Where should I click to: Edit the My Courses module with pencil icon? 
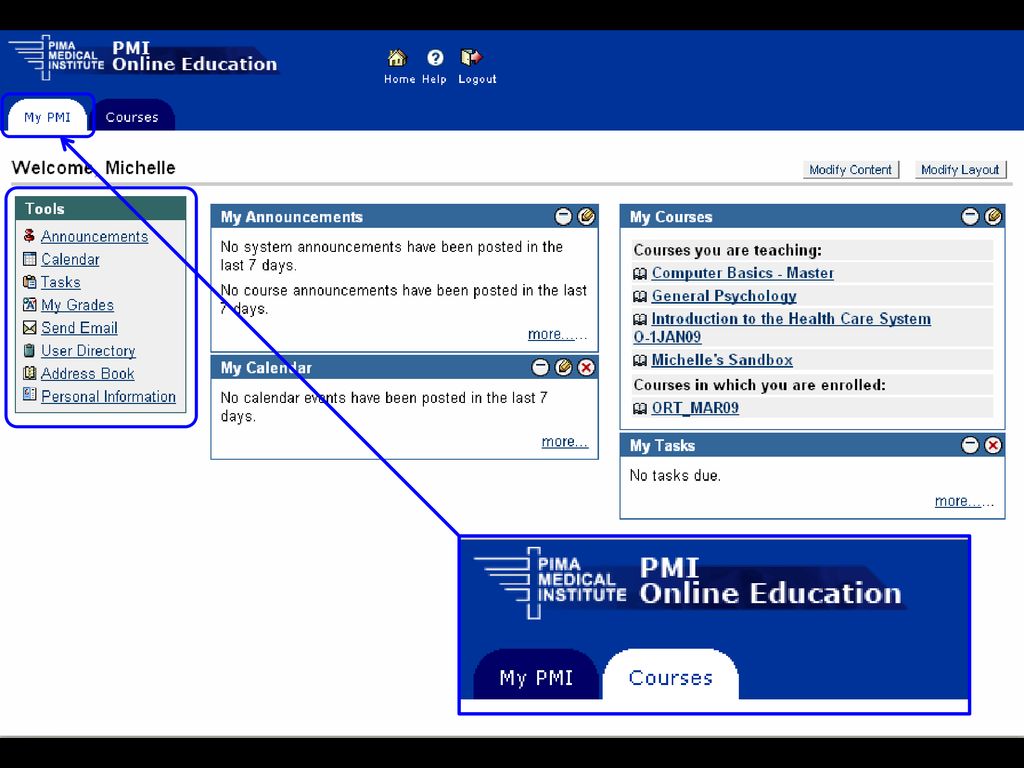(x=993, y=216)
